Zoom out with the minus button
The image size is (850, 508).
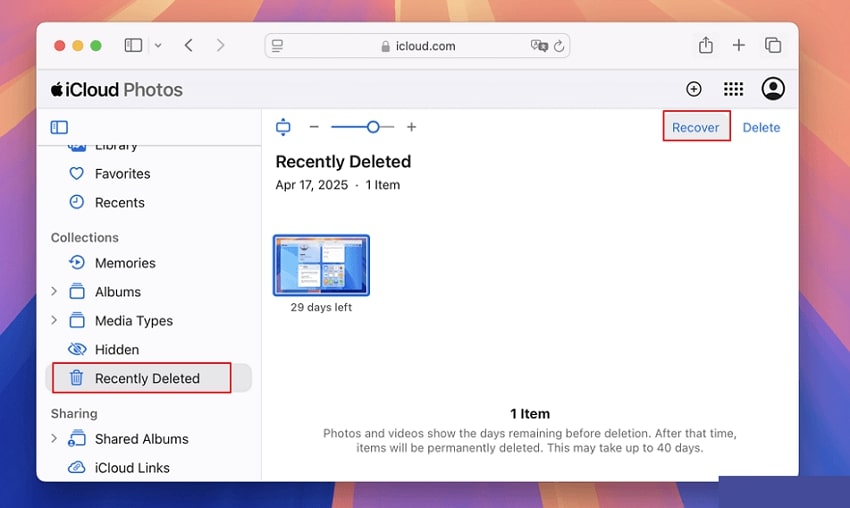click(x=314, y=127)
